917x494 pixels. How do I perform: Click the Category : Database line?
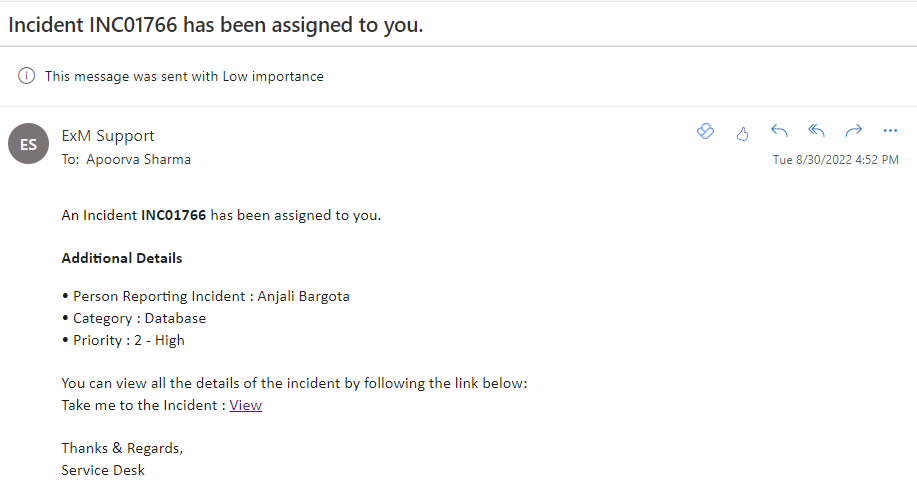pos(134,319)
